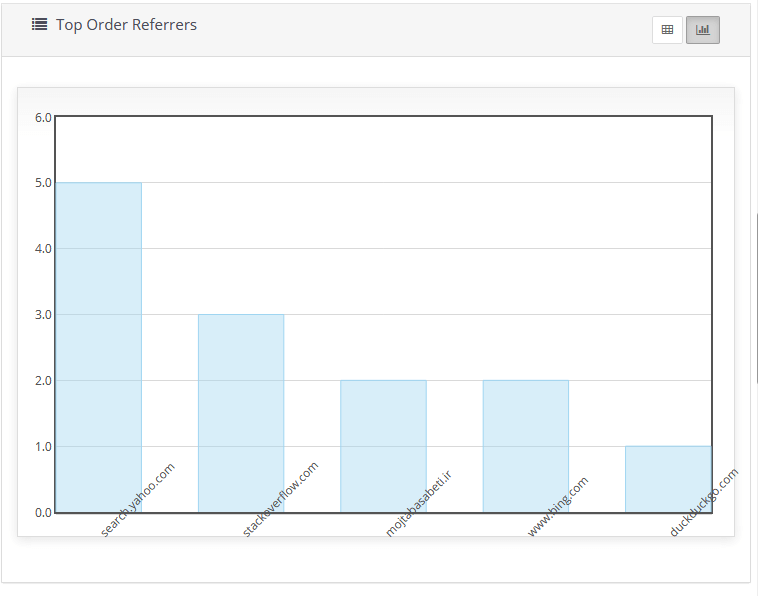Select the mojtabasabeti.ir bar
The image size is (758, 596).
383,446
